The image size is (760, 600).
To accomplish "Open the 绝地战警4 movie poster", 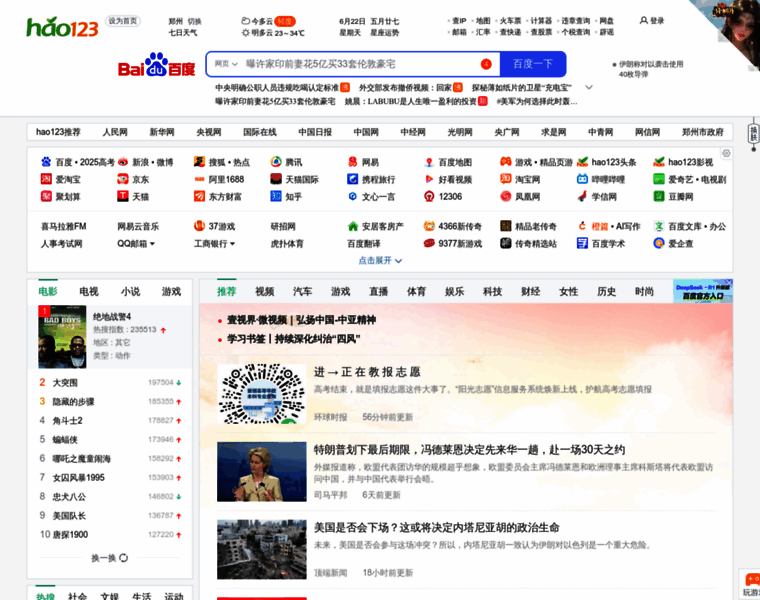I will coord(62,336).
